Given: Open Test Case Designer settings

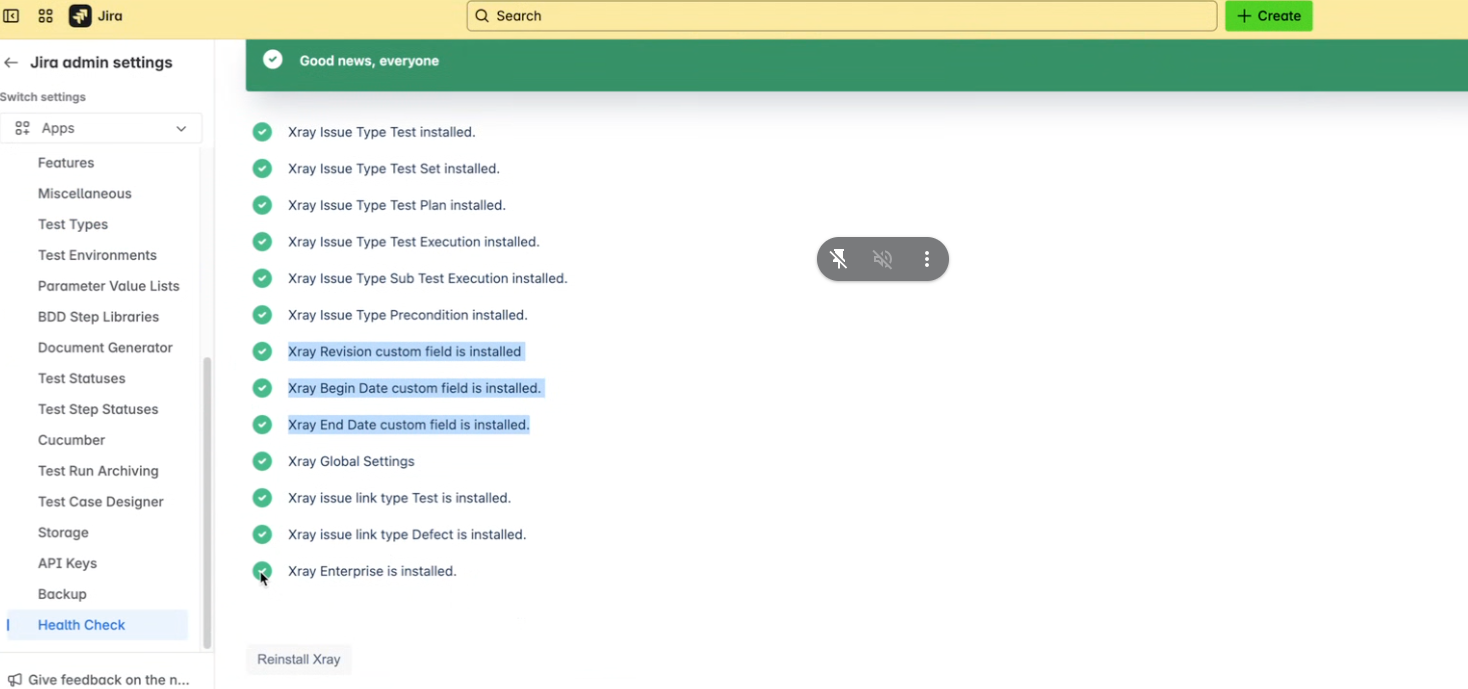Looking at the screenshot, I should 100,502.
